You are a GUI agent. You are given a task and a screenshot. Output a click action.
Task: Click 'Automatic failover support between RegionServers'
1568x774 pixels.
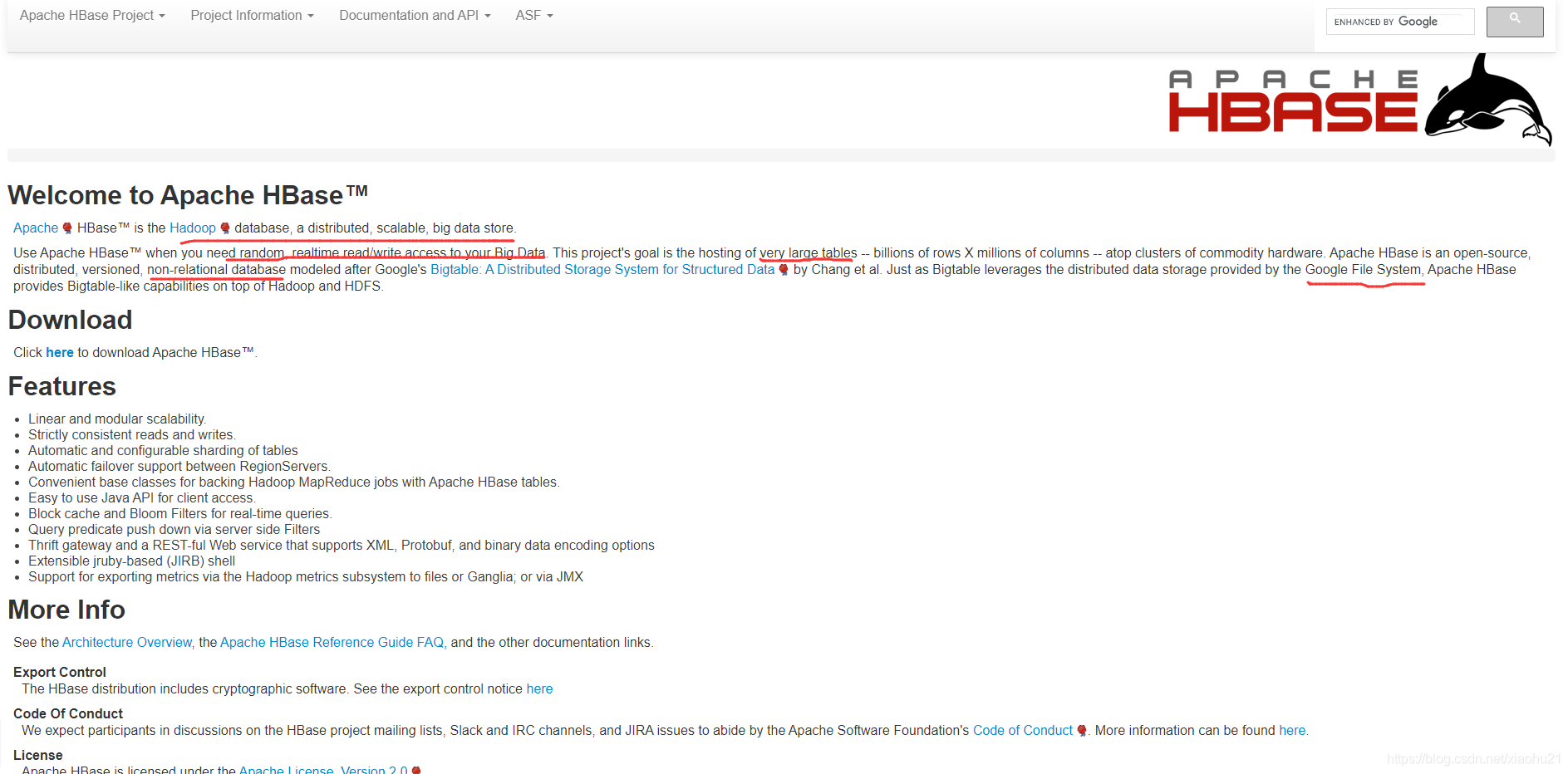pyautogui.click(x=179, y=466)
